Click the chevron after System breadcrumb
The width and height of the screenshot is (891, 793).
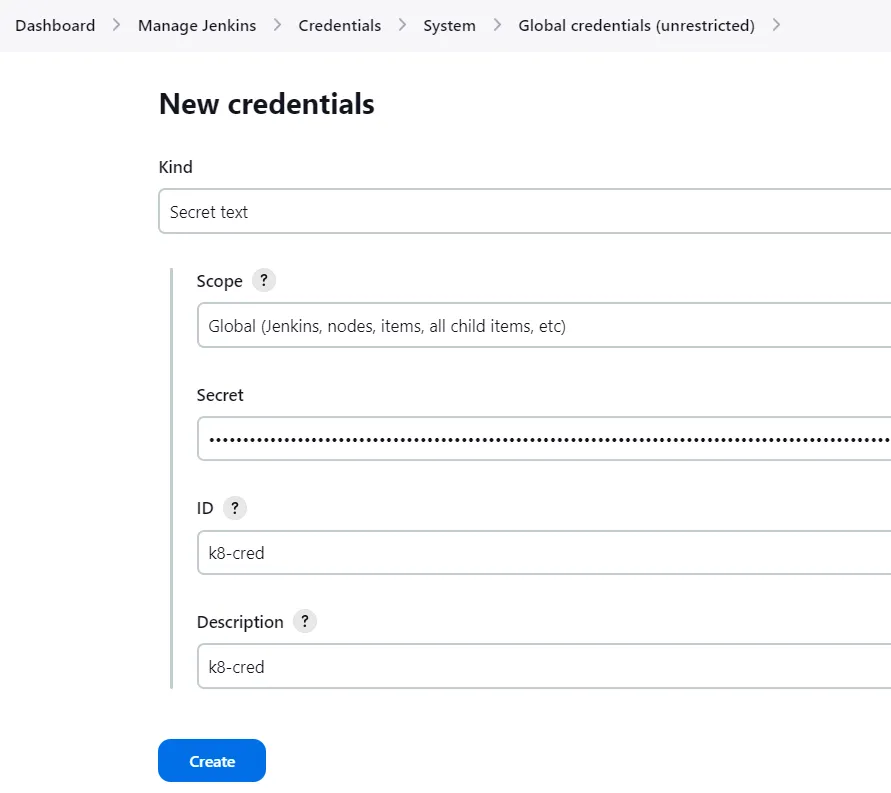[x=497, y=25]
